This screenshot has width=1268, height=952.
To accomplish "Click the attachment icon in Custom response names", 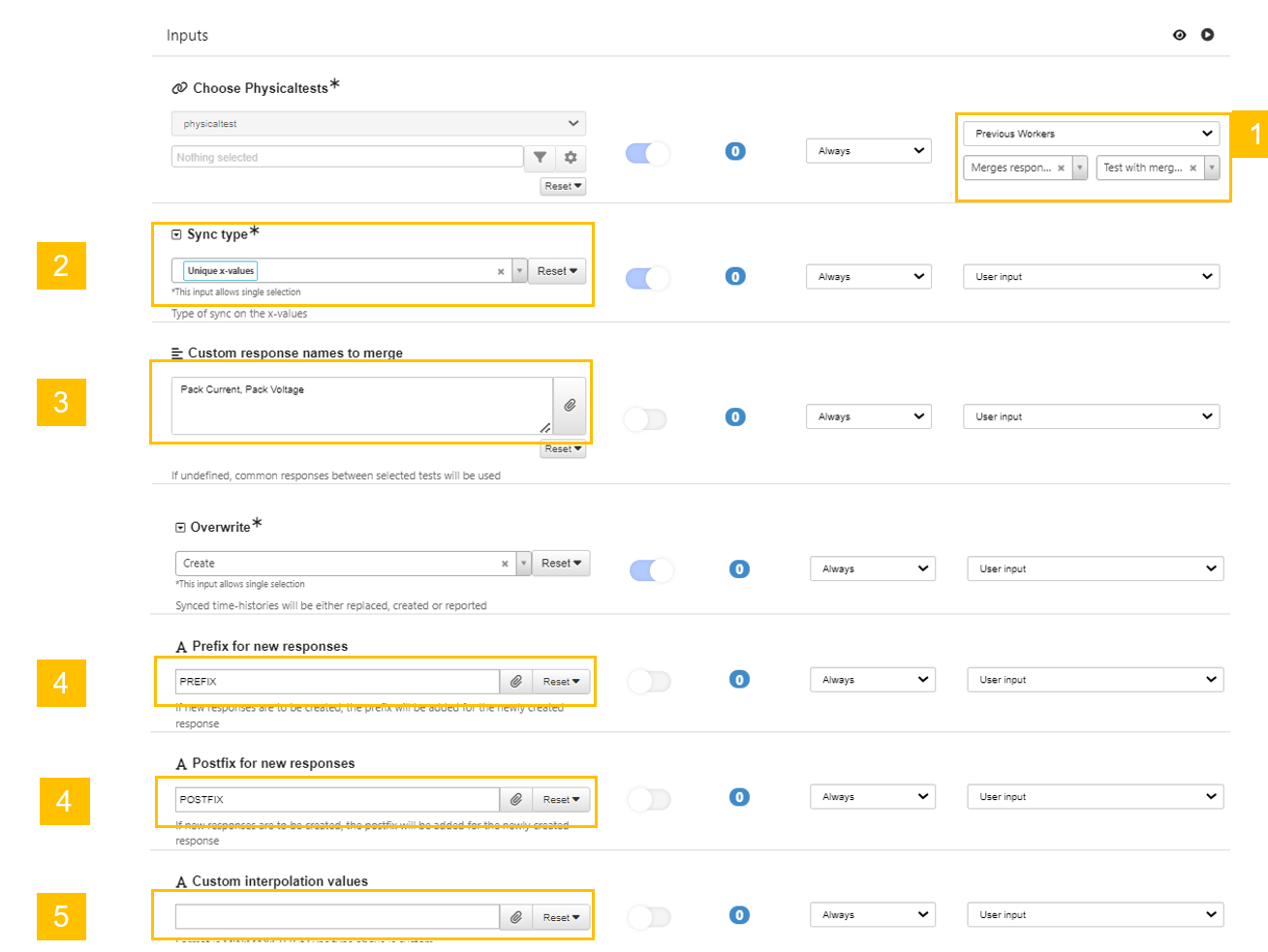I will [570, 406].
